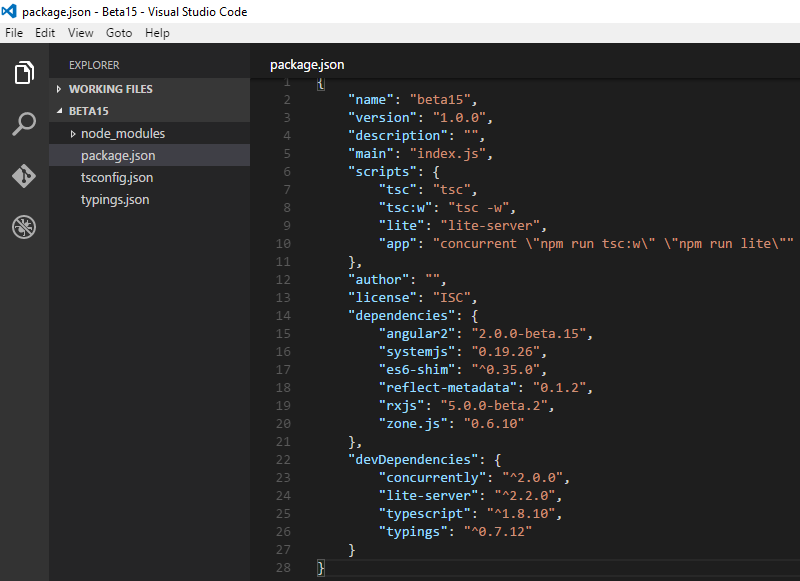
Task: Open the View menu
Action: pyautogui.click(x=80, y=32)
